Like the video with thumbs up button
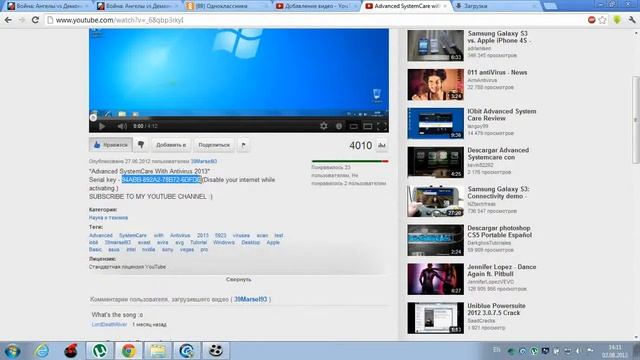The width and height of the screenshot is (640, 360). (x=111, y=145)
